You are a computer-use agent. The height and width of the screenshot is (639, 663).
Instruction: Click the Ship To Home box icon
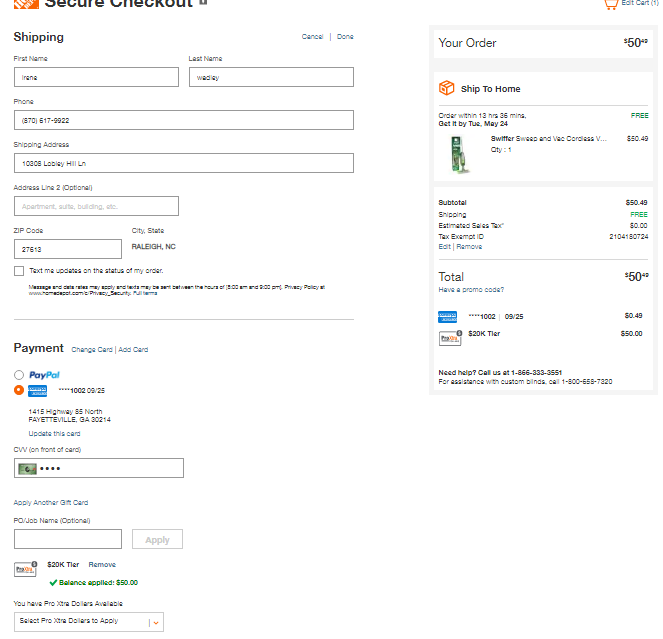pyautogui.click(x=447, y=88)
